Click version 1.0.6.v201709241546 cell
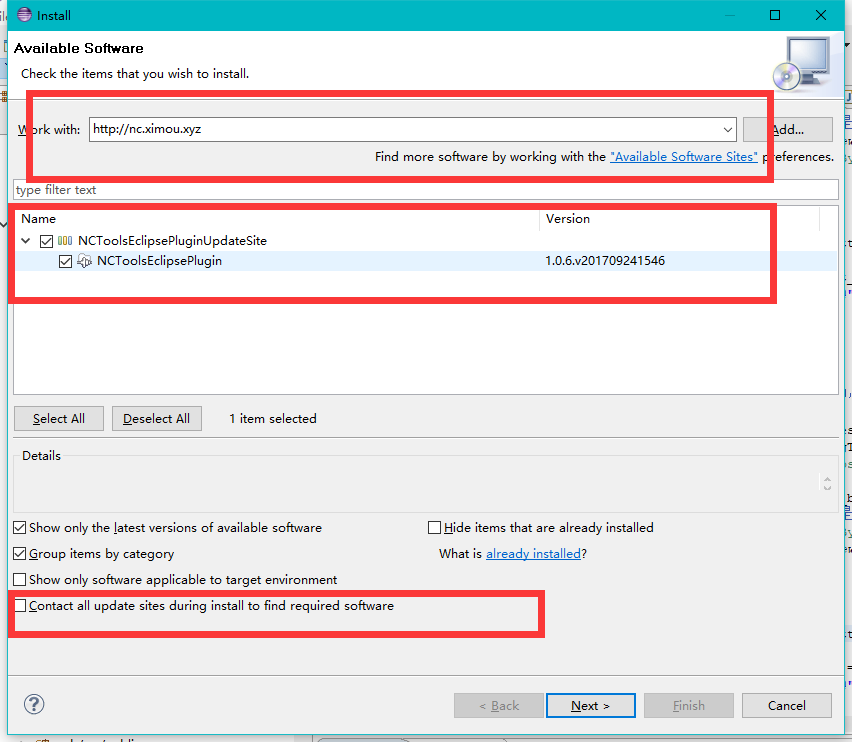The image size is (852, 742). pyautogui.click(x=605, y=261)
